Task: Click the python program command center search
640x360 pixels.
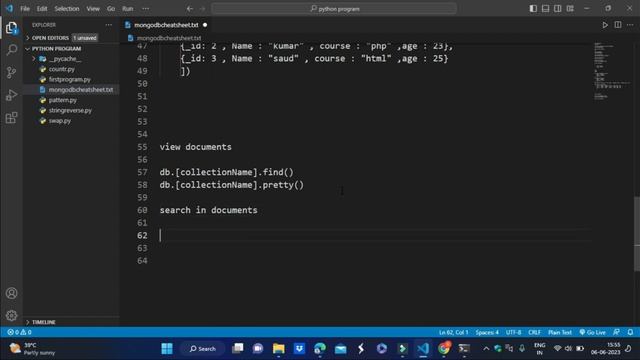Action: [334, 9]
